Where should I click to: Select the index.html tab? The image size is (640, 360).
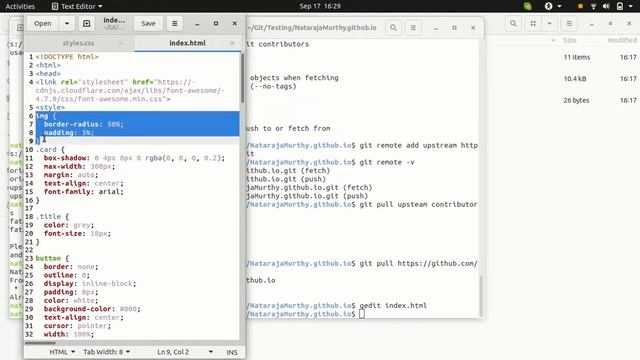tap(187, 43)
